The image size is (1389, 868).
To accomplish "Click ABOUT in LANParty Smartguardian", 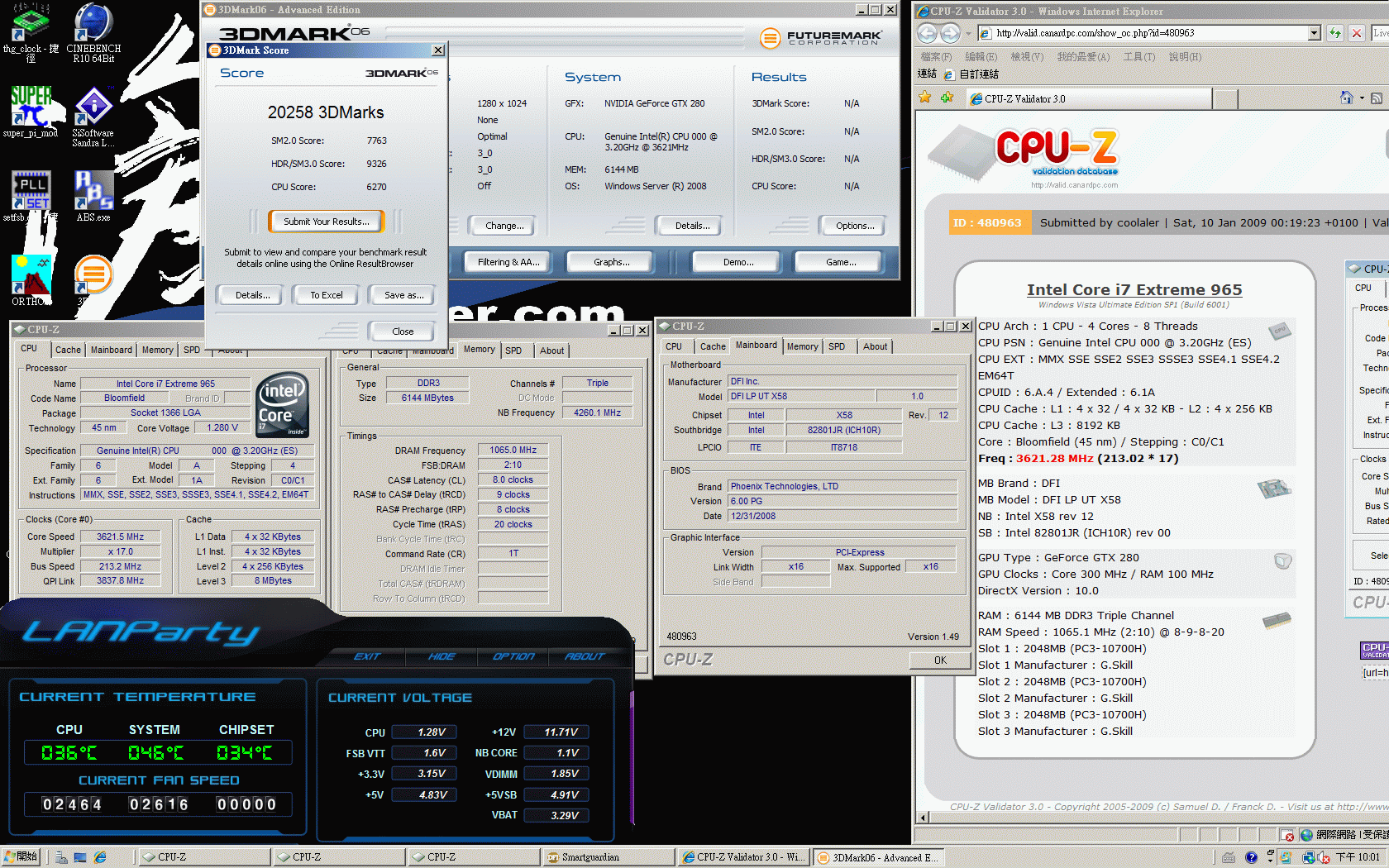I will click(585, 656).
